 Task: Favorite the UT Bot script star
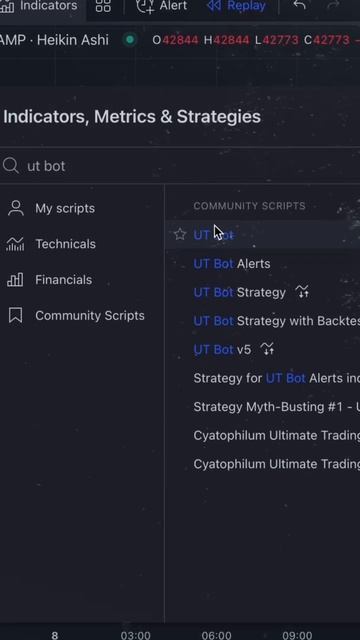[x=180, y=234]
